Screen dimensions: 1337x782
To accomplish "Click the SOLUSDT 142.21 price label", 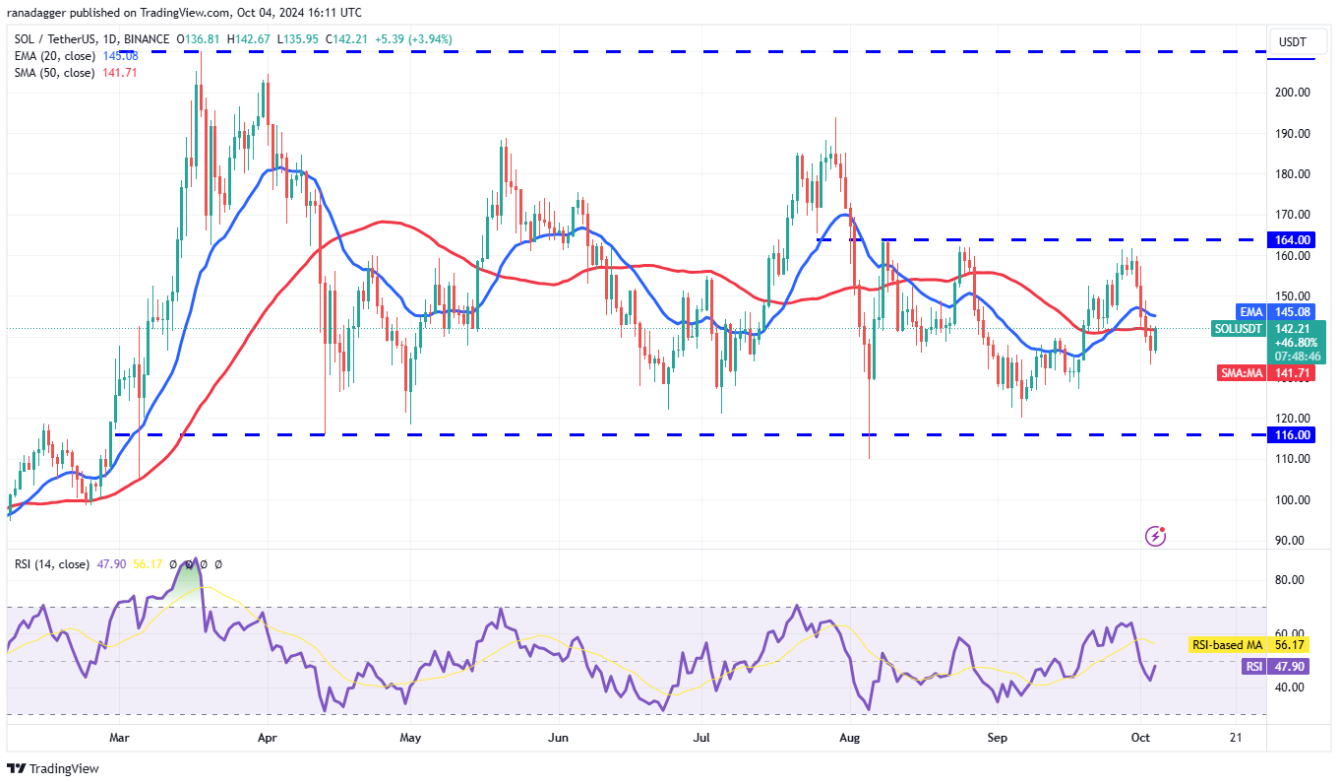I will coord(1269,327).
